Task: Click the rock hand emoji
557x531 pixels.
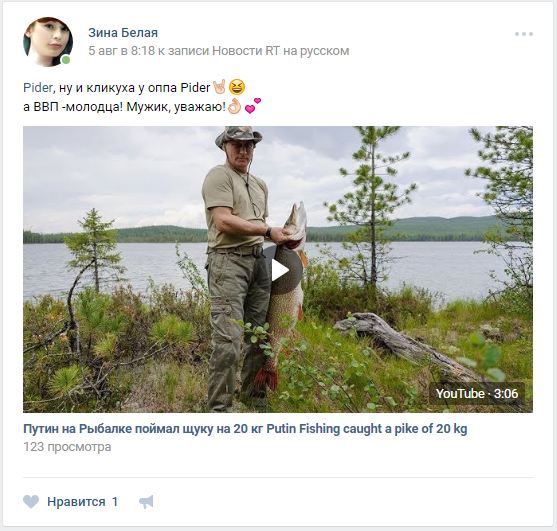Action: coord(219,87)
